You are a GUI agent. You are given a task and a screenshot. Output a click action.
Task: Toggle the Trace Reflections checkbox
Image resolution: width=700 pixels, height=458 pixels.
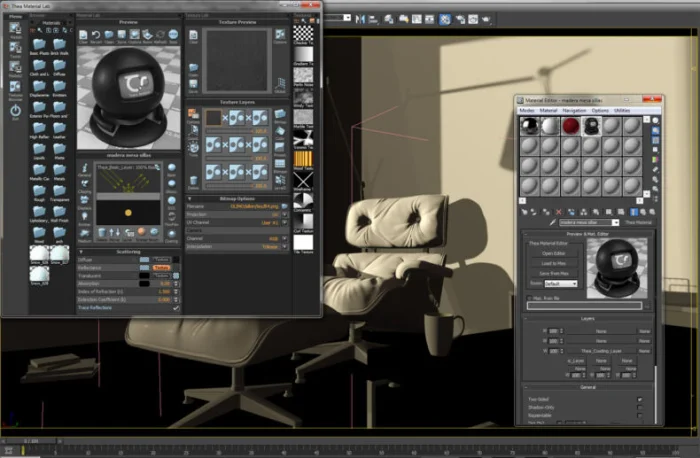(x=176, y=308)
